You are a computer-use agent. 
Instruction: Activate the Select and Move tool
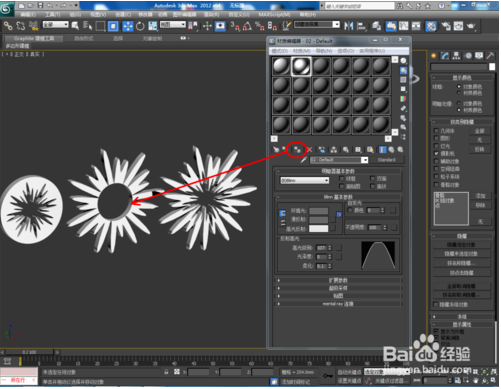click(x=127, y=26)
